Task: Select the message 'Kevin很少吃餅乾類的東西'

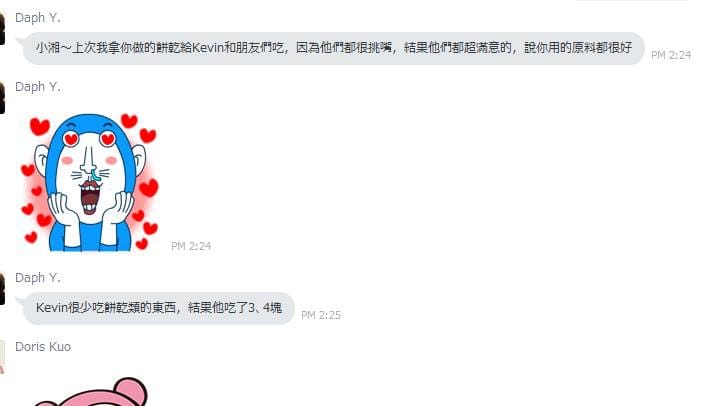Action: 158,308
